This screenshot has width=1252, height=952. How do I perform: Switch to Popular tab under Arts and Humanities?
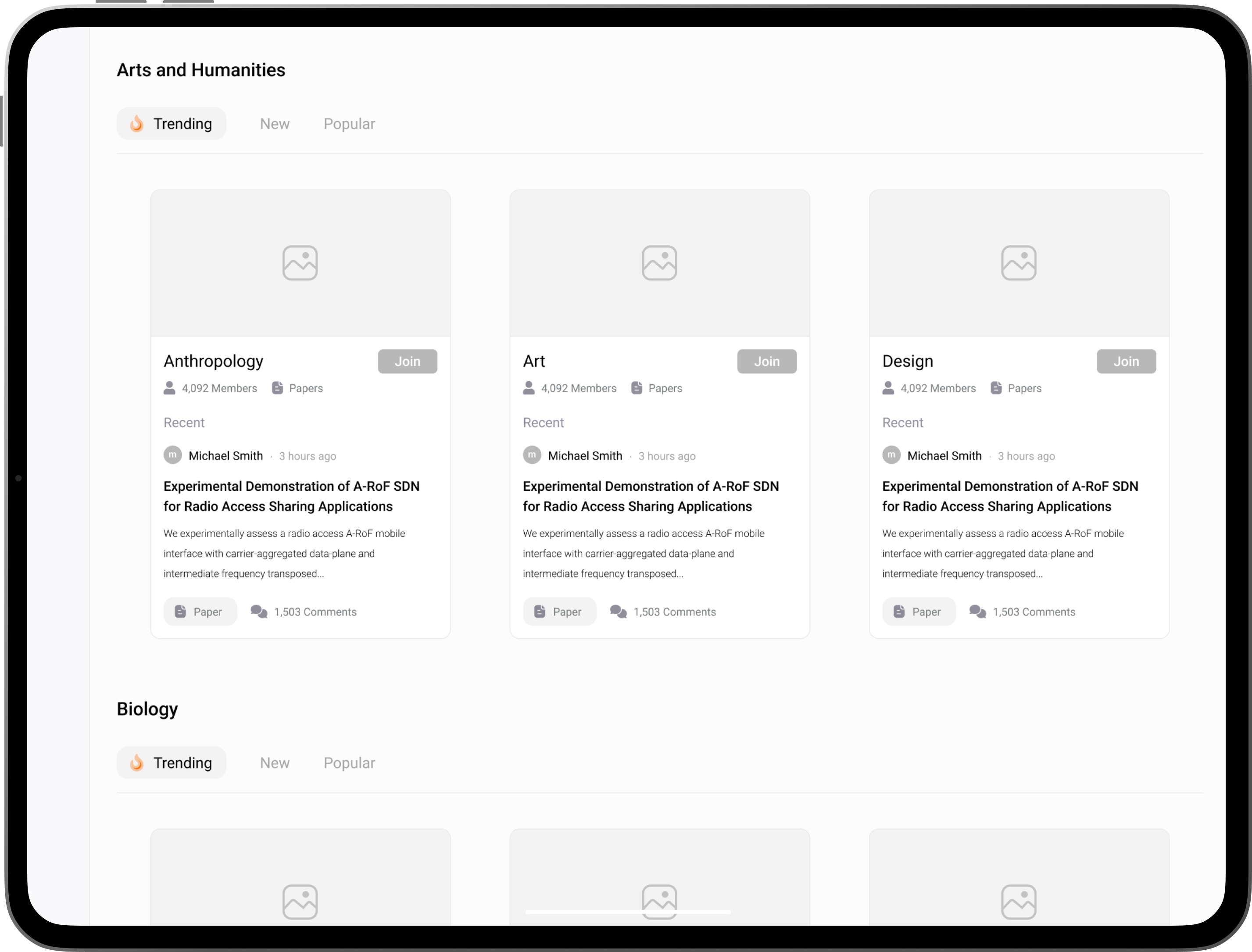349,124
